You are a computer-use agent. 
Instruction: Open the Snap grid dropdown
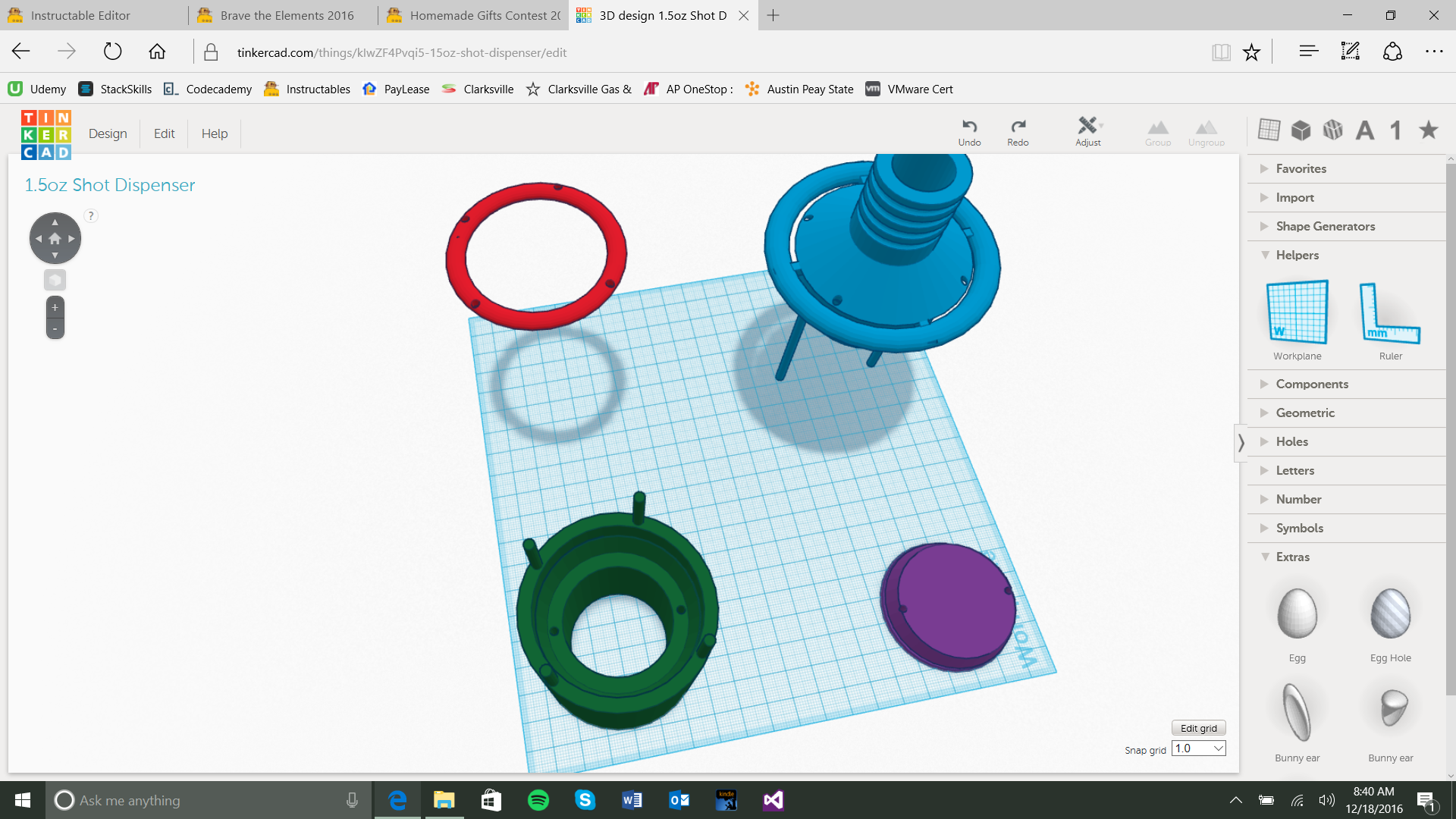click(1199, 748)
